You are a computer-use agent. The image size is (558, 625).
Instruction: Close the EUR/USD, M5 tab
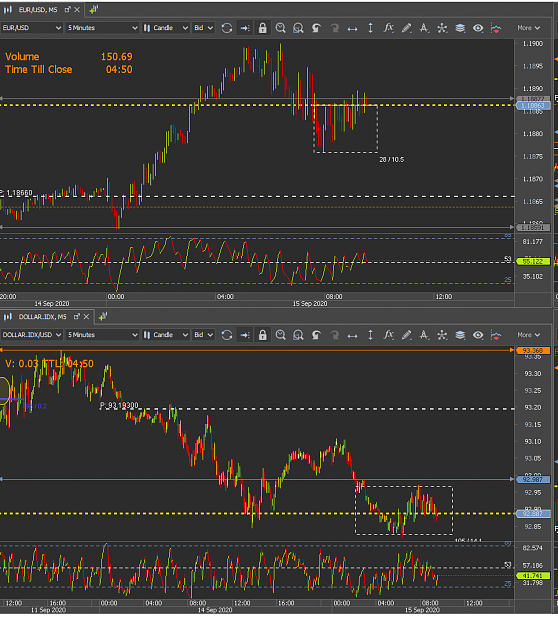click(x=77, y=10)
